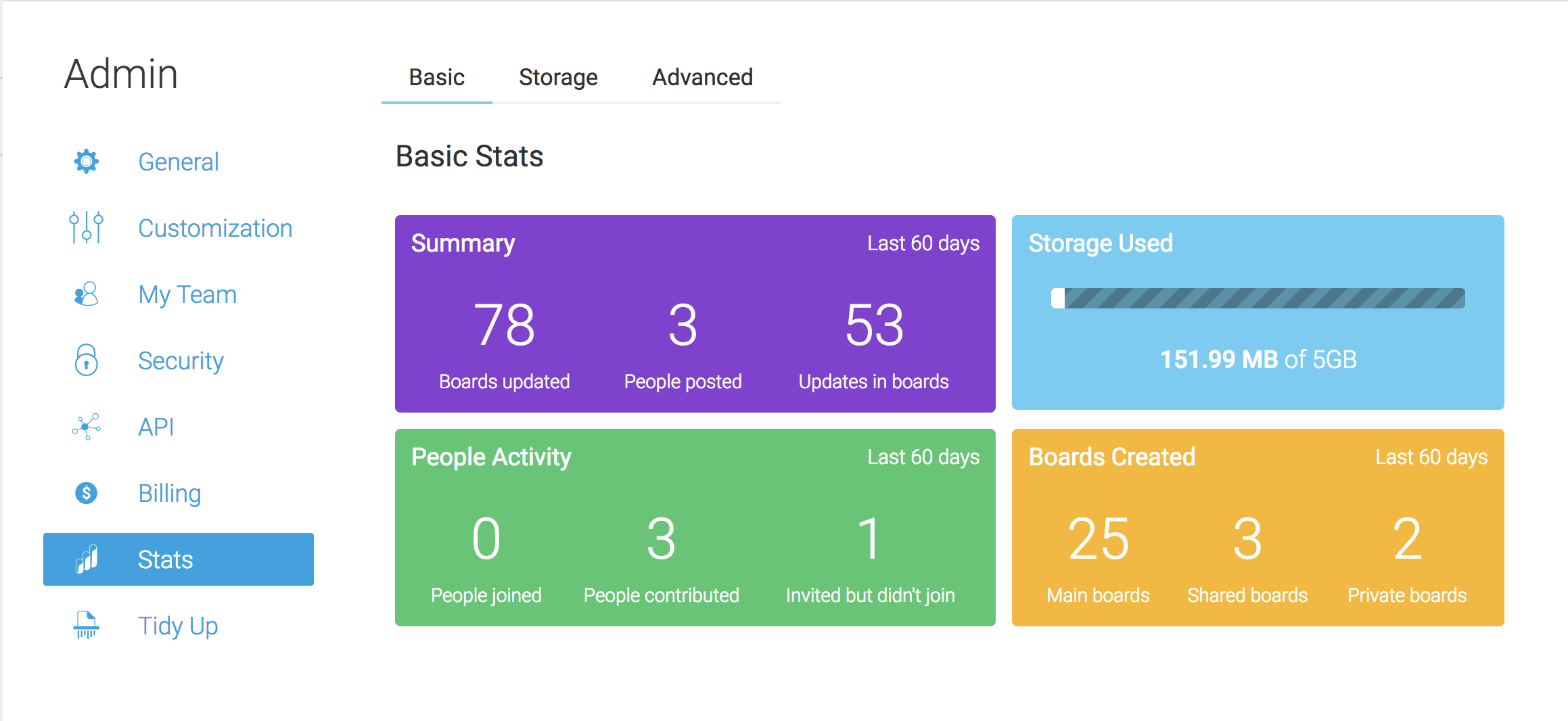
Task: Click the Storage Used heading
Action: tap(1101, 243)
